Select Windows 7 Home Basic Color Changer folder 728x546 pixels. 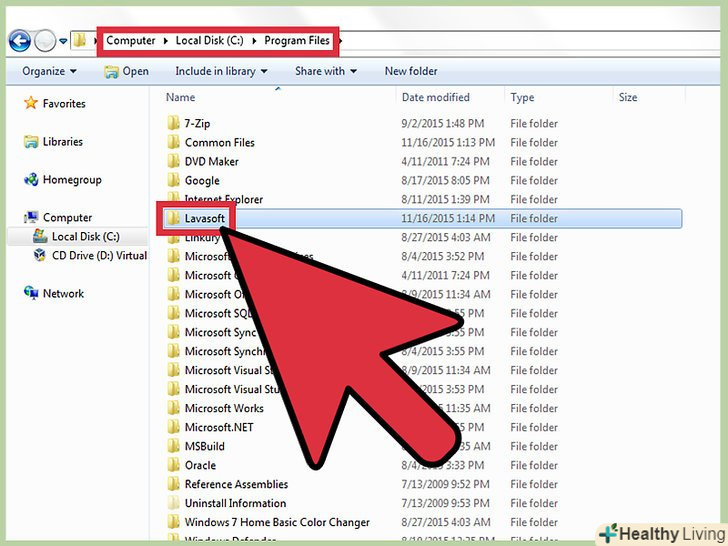point(277,522)
